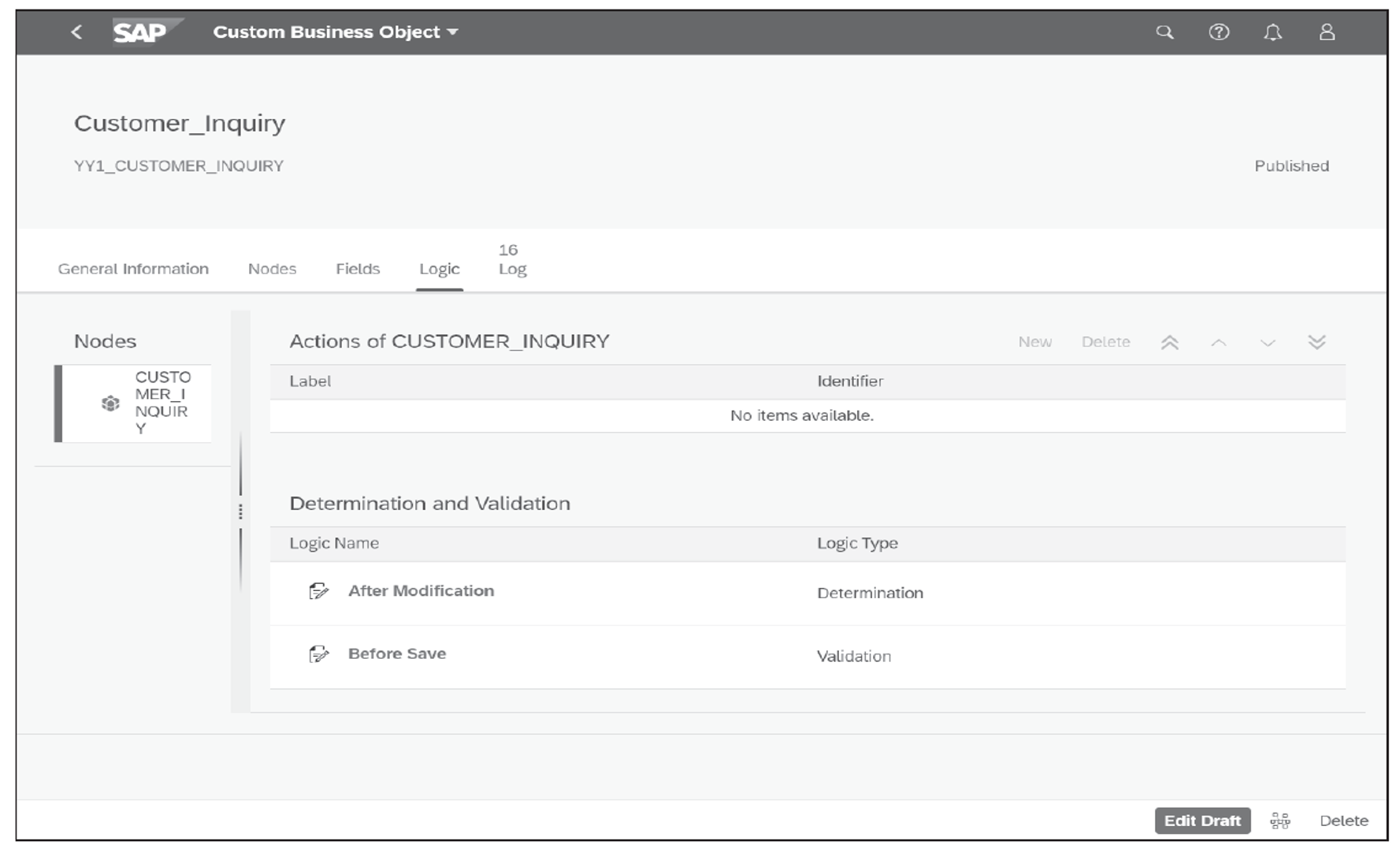Switch to the General Information tab
This screenshot has width=1400, height=852.
click(132, 269)
